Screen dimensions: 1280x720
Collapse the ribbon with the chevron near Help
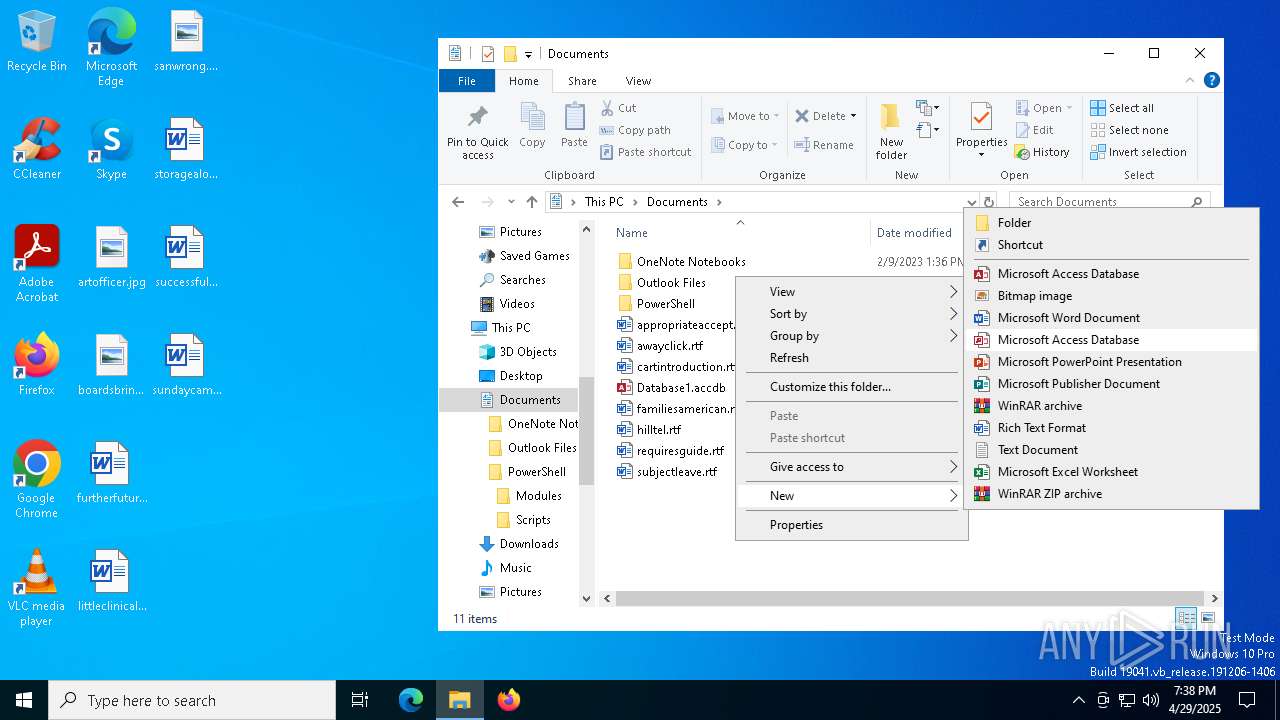click(x=1190, y=81)
